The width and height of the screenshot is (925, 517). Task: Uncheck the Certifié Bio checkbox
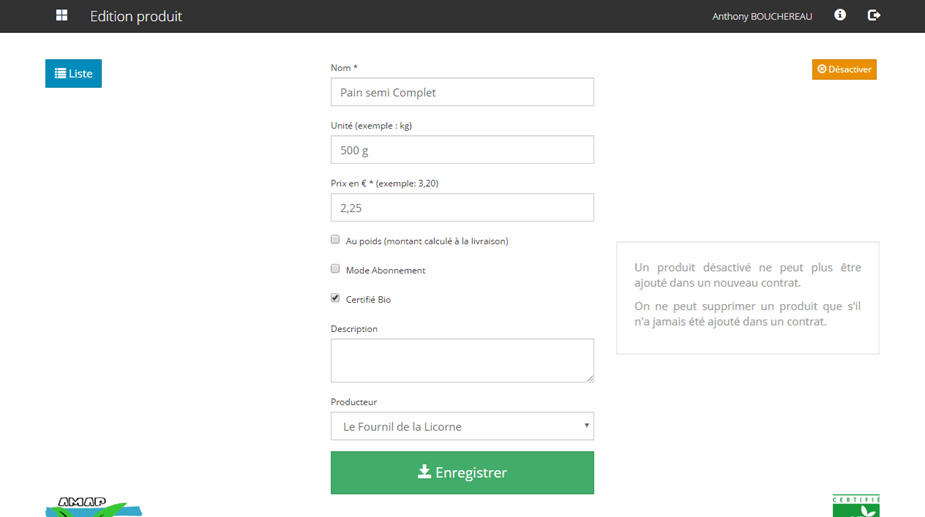(336, 298)
